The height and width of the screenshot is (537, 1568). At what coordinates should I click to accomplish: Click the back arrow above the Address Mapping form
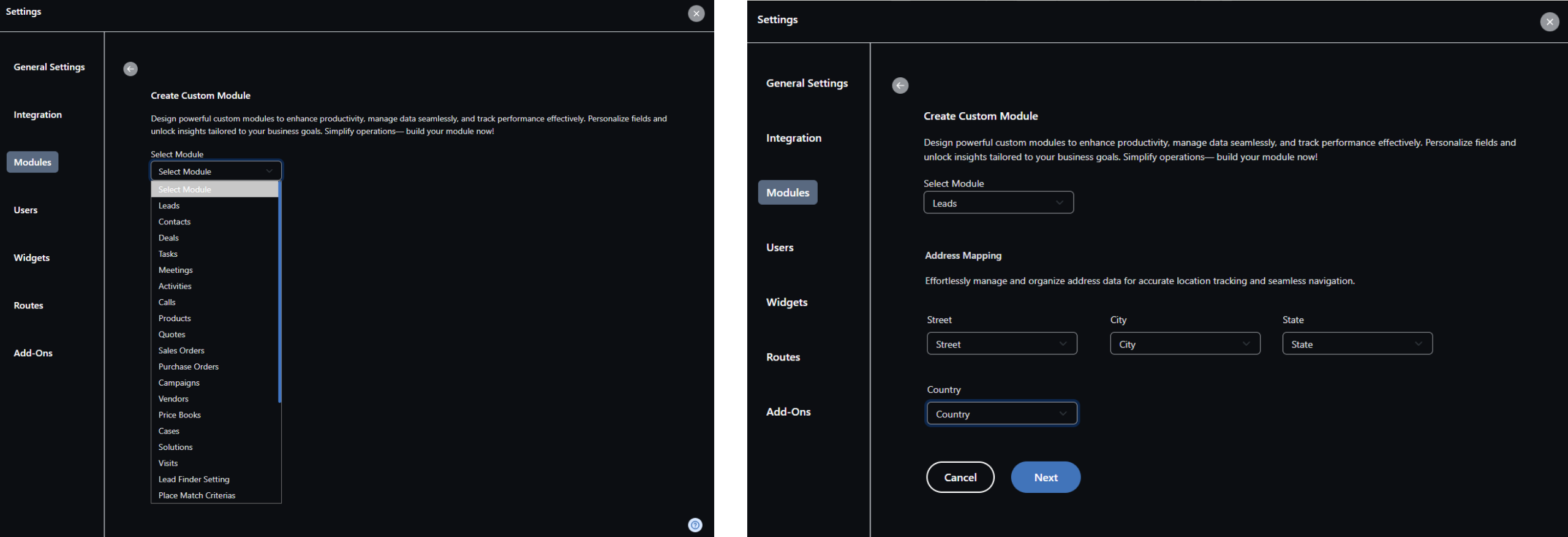(x=900, y=86)
